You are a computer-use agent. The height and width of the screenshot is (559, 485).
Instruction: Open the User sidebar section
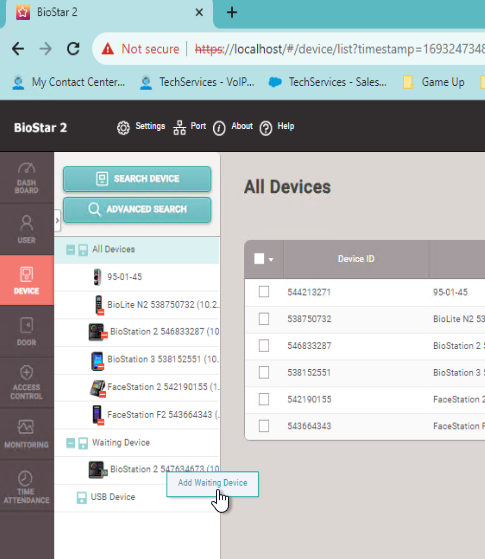[x=27, y=229]
